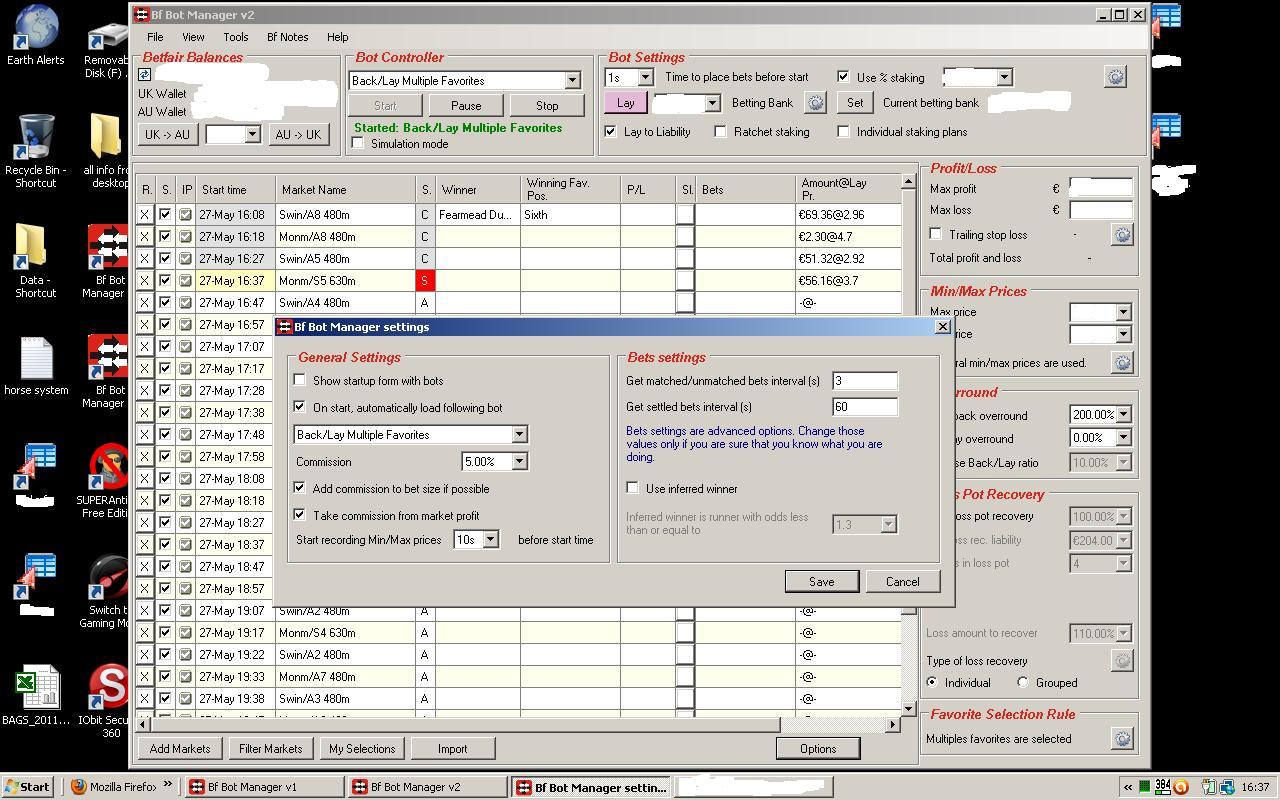
Task: Remove Swin/A8 480m 16:08 row with X
Action: [x=145, y=214]
